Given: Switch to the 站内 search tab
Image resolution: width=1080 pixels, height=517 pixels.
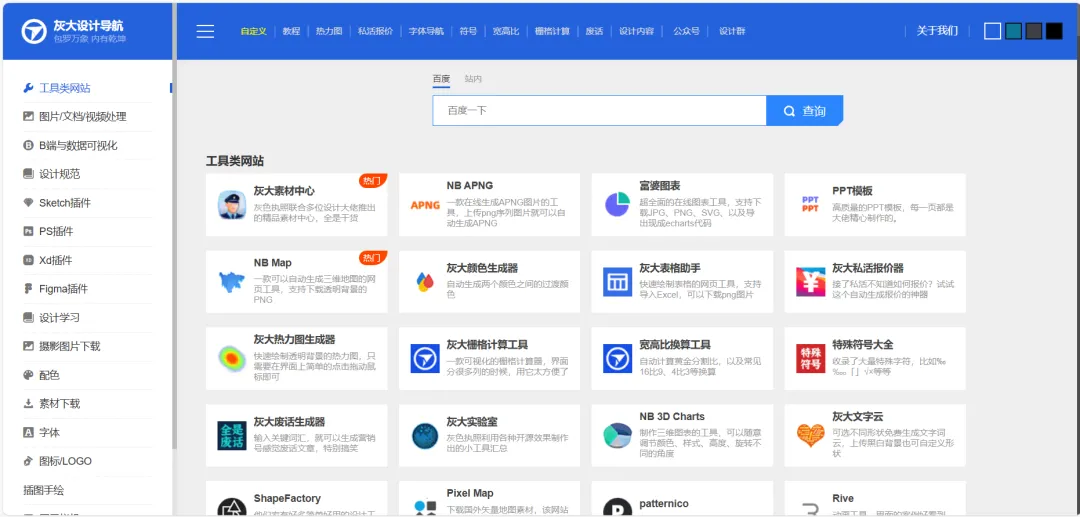Looking at the screenshot, I should [473, 79].
